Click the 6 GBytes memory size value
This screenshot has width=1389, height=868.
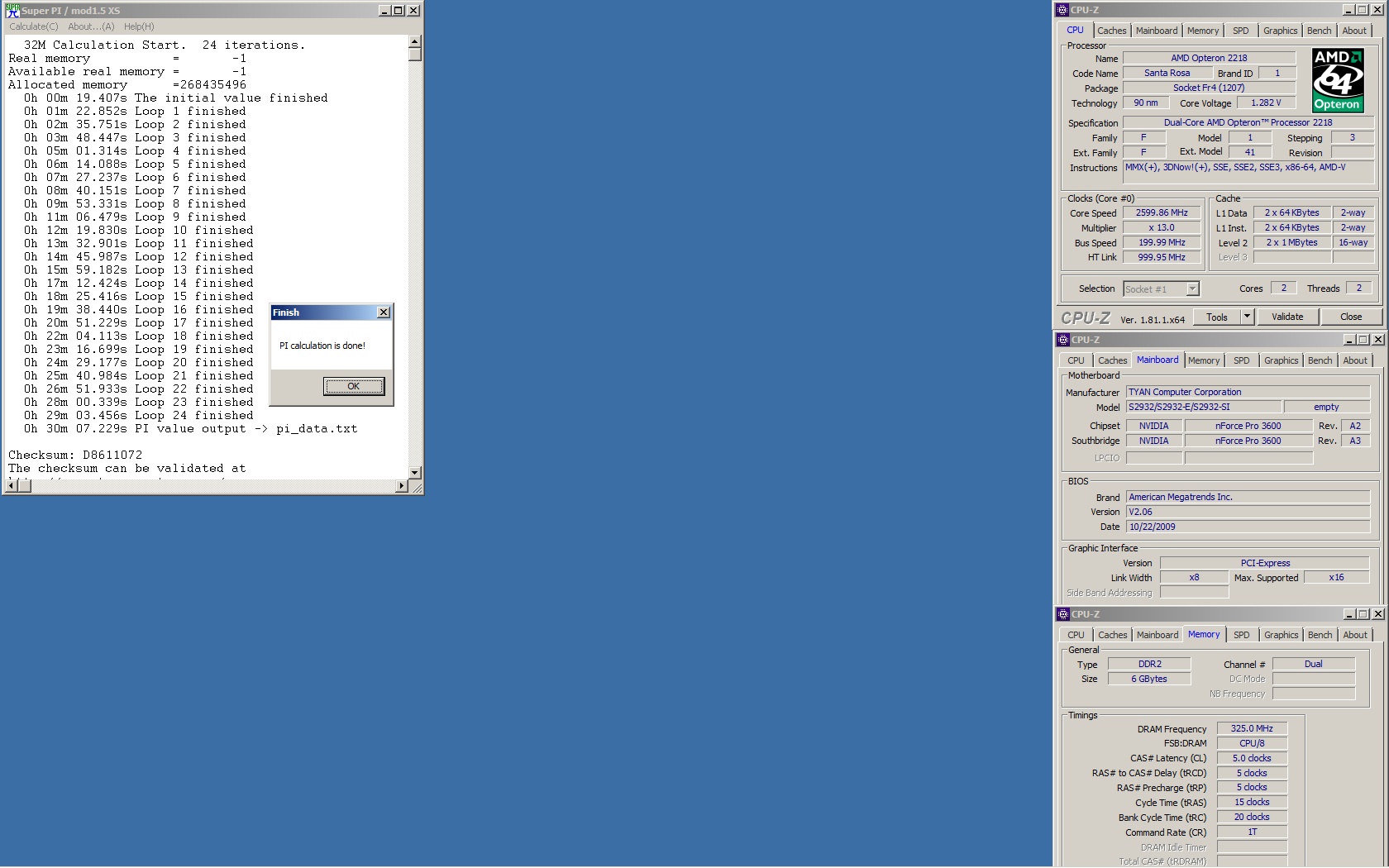[1149, 679]
